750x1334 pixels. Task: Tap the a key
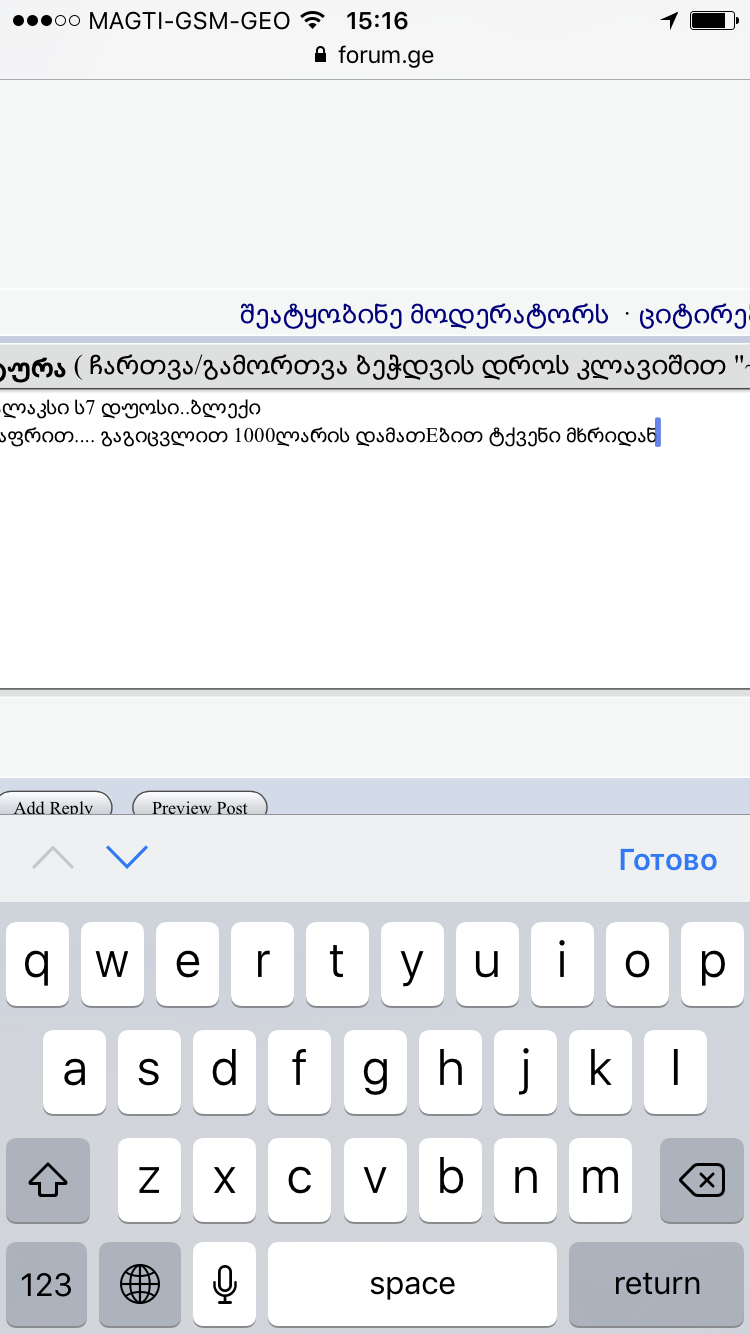tap(75, 1072)
